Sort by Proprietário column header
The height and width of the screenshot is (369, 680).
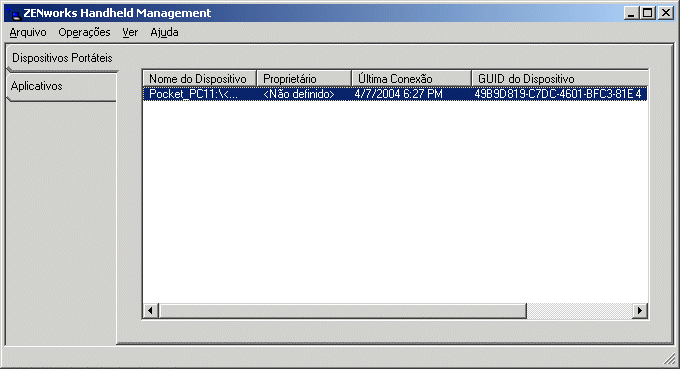(304, 78)
